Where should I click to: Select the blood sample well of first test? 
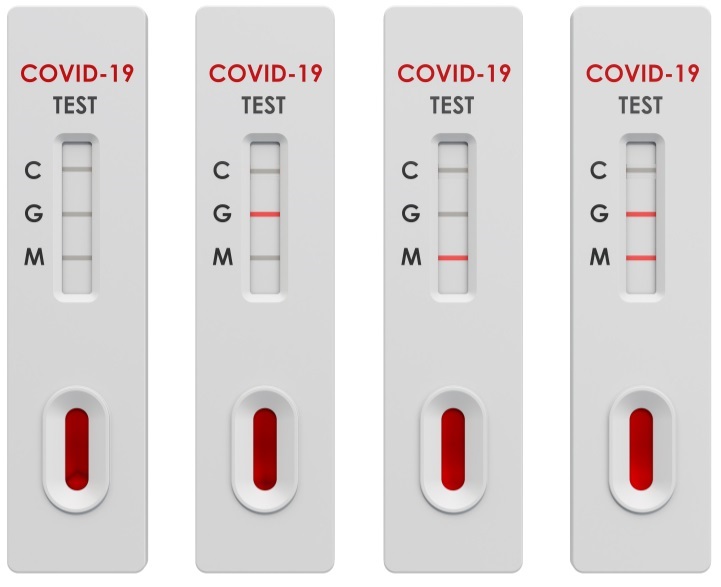point(77,449)
